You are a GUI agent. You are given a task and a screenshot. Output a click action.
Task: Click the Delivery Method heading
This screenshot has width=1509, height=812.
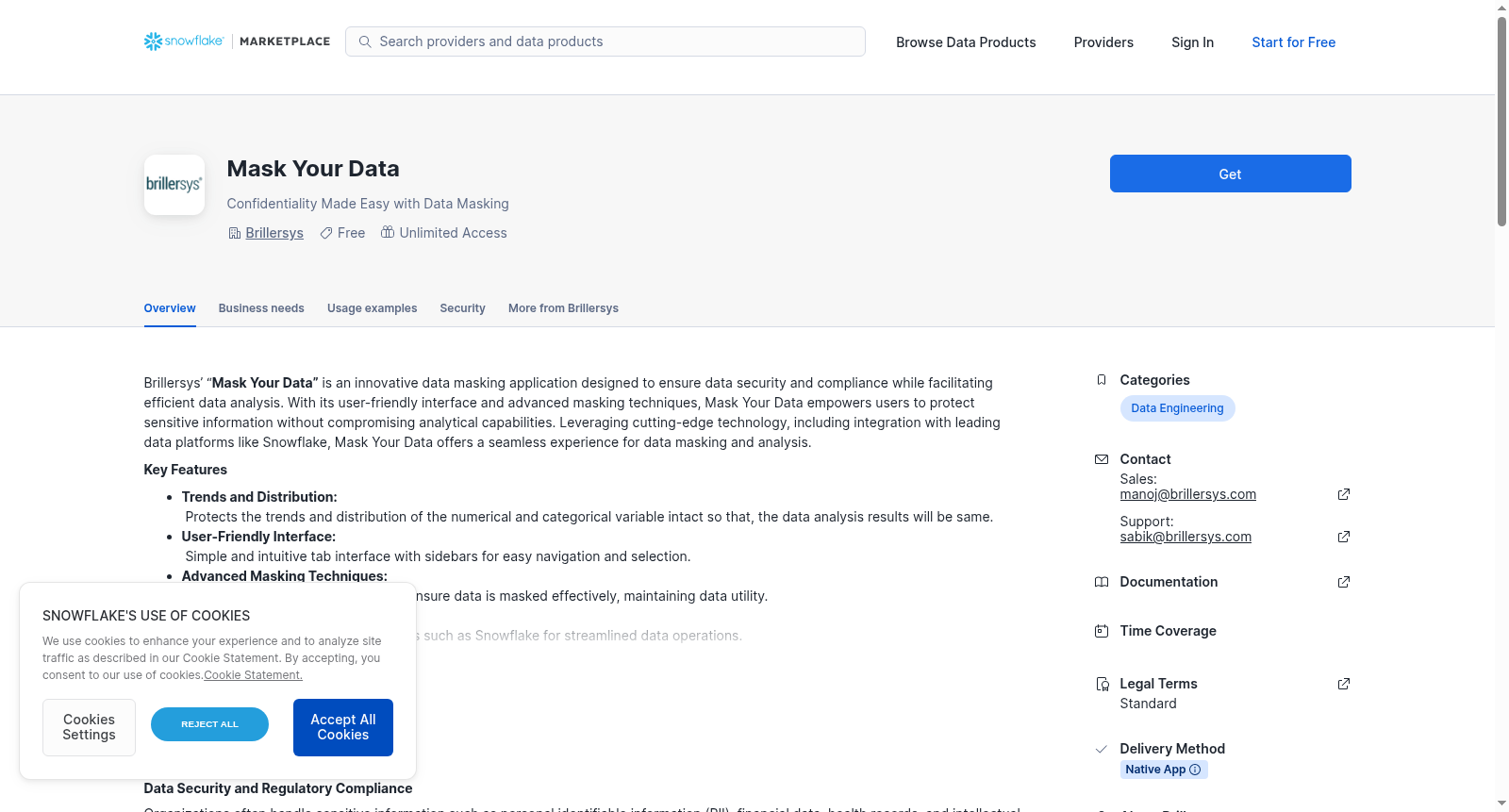[1172, 749]
